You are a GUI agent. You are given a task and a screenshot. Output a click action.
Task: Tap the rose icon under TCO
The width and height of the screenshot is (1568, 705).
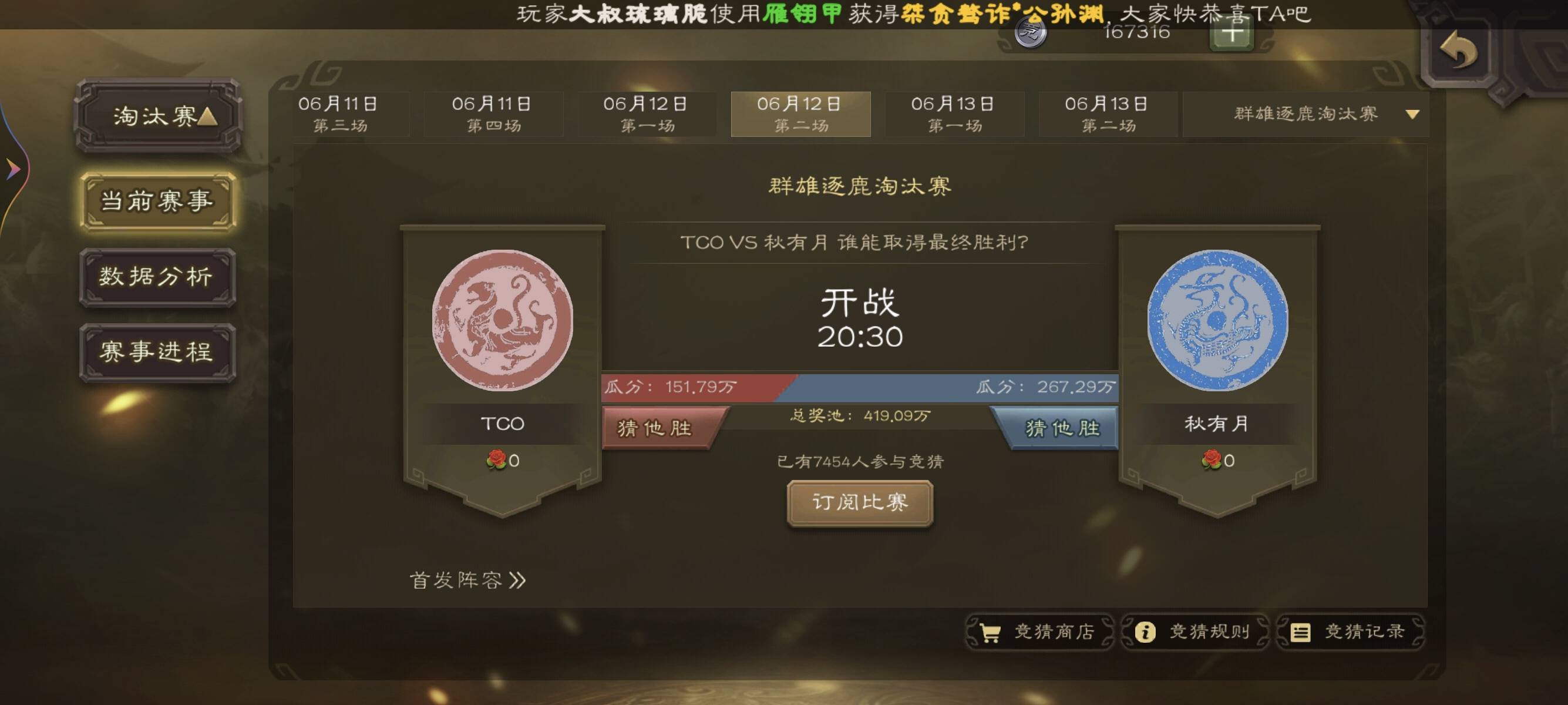pos(496,459)
